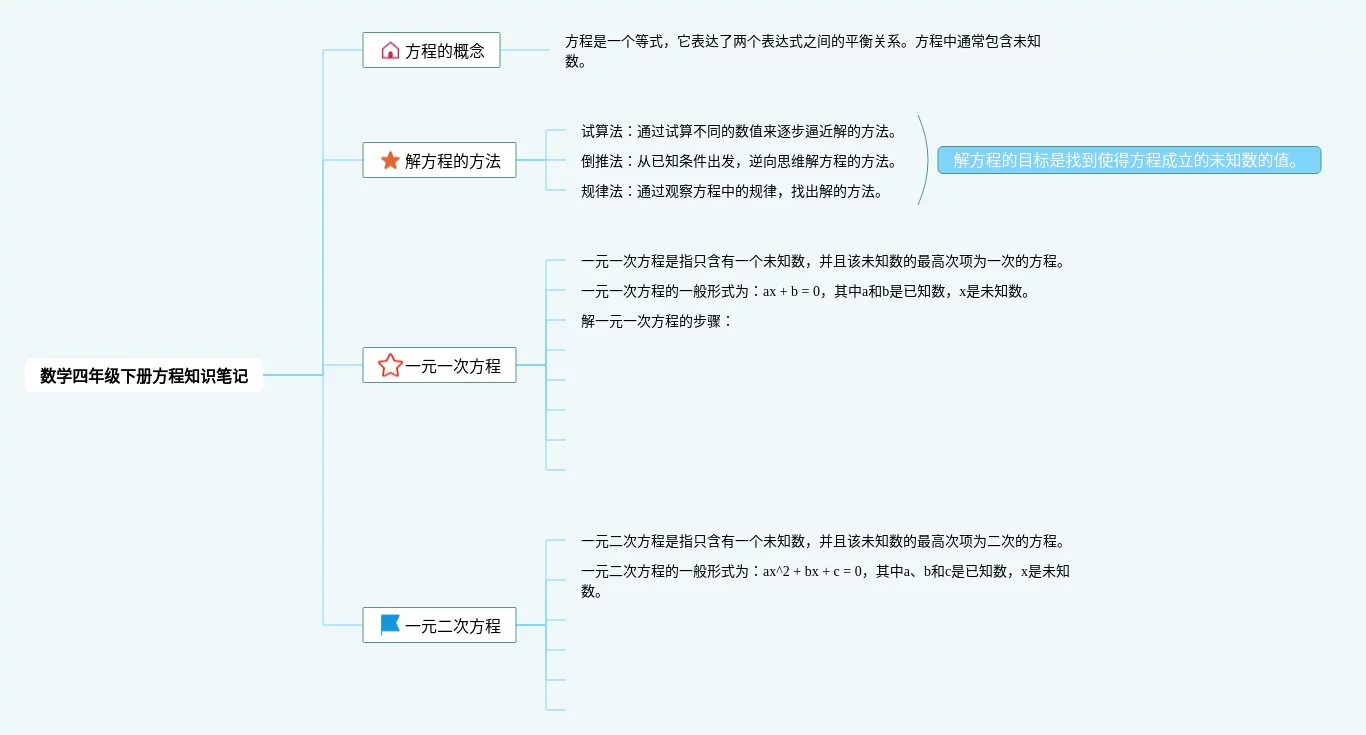Select the 解方程的方法 topic node
The height and width of the screenshot is (735, 1366).
click(452, 161)
